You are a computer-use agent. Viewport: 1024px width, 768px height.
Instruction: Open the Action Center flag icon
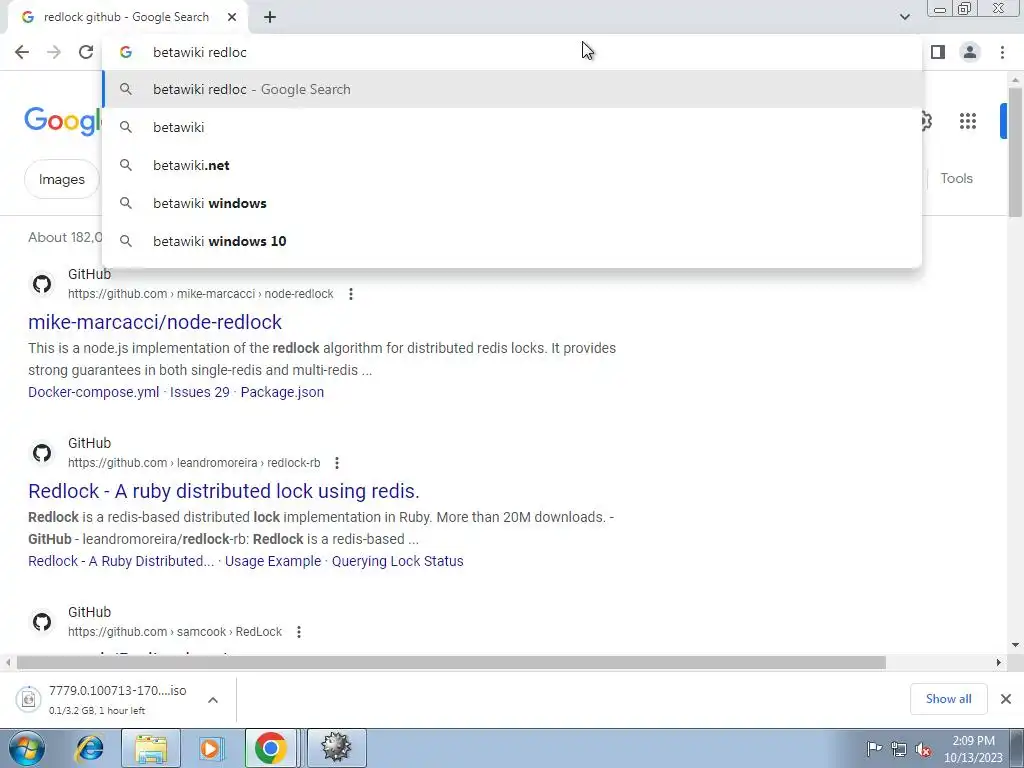click(x=874, y=749)
